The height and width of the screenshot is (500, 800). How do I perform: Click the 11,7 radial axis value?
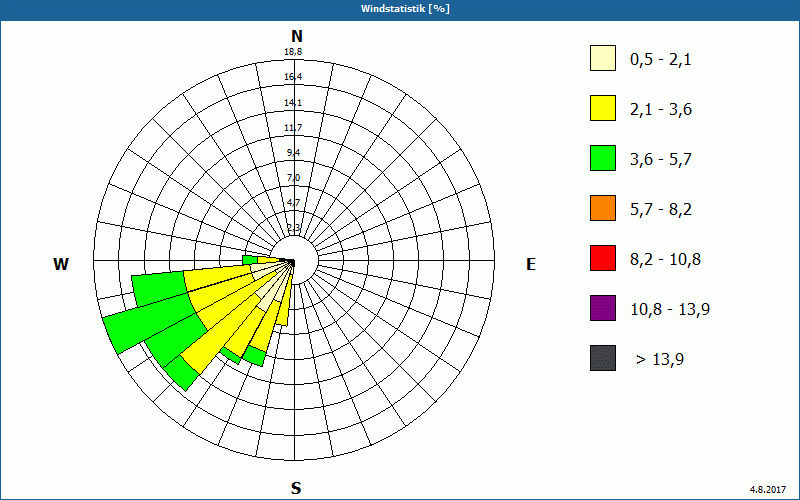click(x=293, y=128)
